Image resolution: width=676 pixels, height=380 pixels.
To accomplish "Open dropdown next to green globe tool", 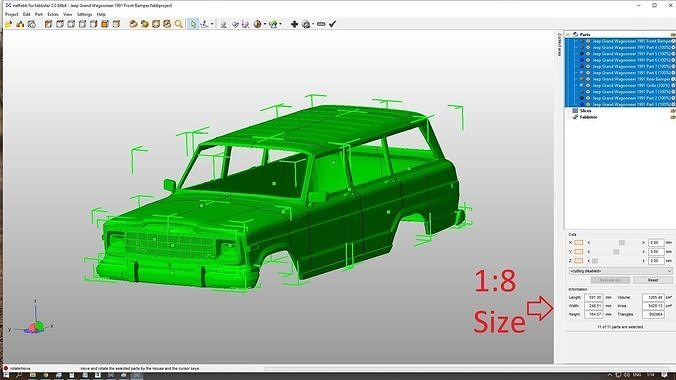I will point(281,24).
